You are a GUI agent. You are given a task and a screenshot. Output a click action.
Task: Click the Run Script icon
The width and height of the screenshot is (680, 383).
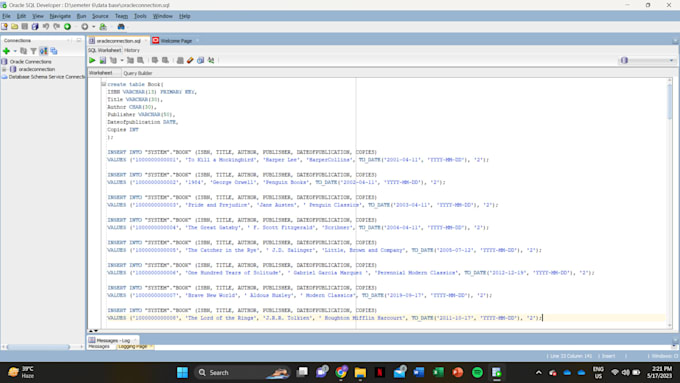(103, 60)
